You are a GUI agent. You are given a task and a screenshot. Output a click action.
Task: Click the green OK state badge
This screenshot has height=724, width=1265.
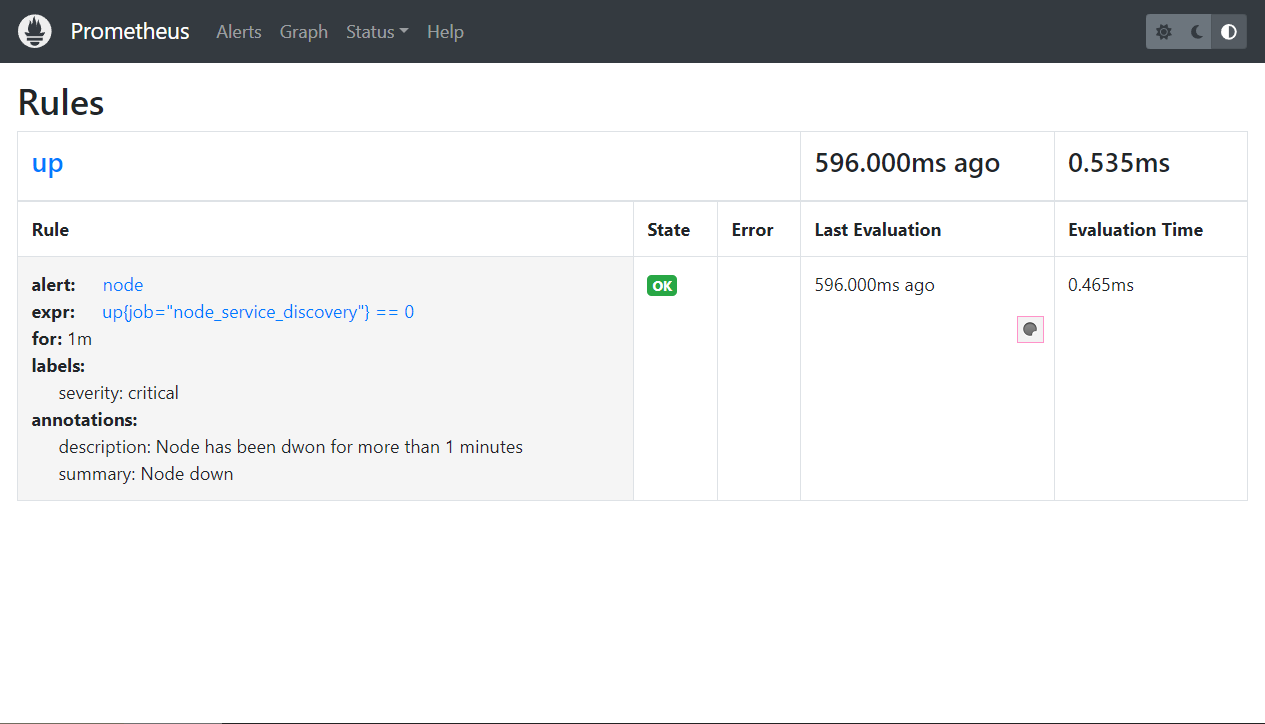662,286
